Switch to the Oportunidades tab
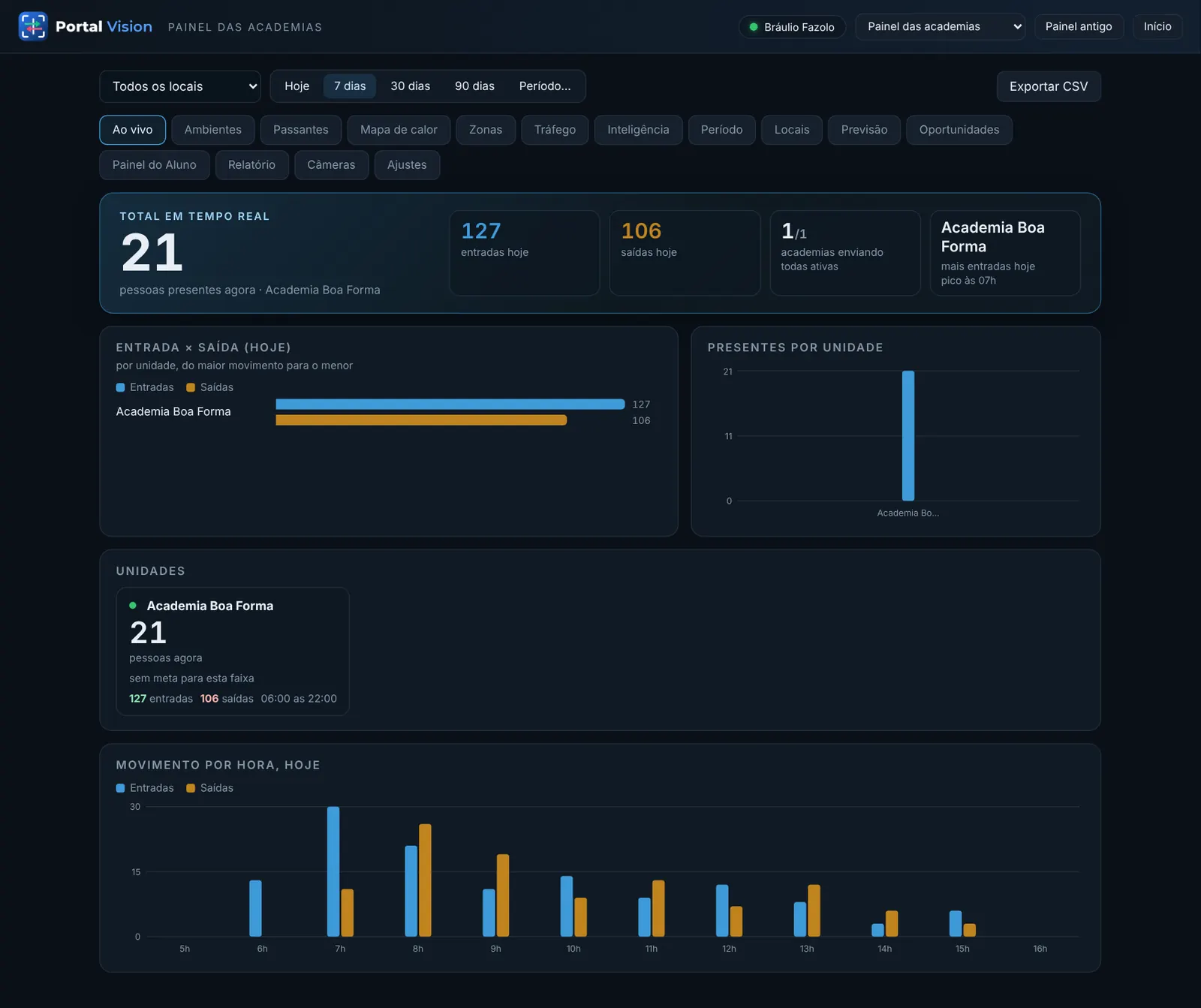The width and height of the screenshot is (1201, 1008). pyautogui.click(x=959, y=130)
